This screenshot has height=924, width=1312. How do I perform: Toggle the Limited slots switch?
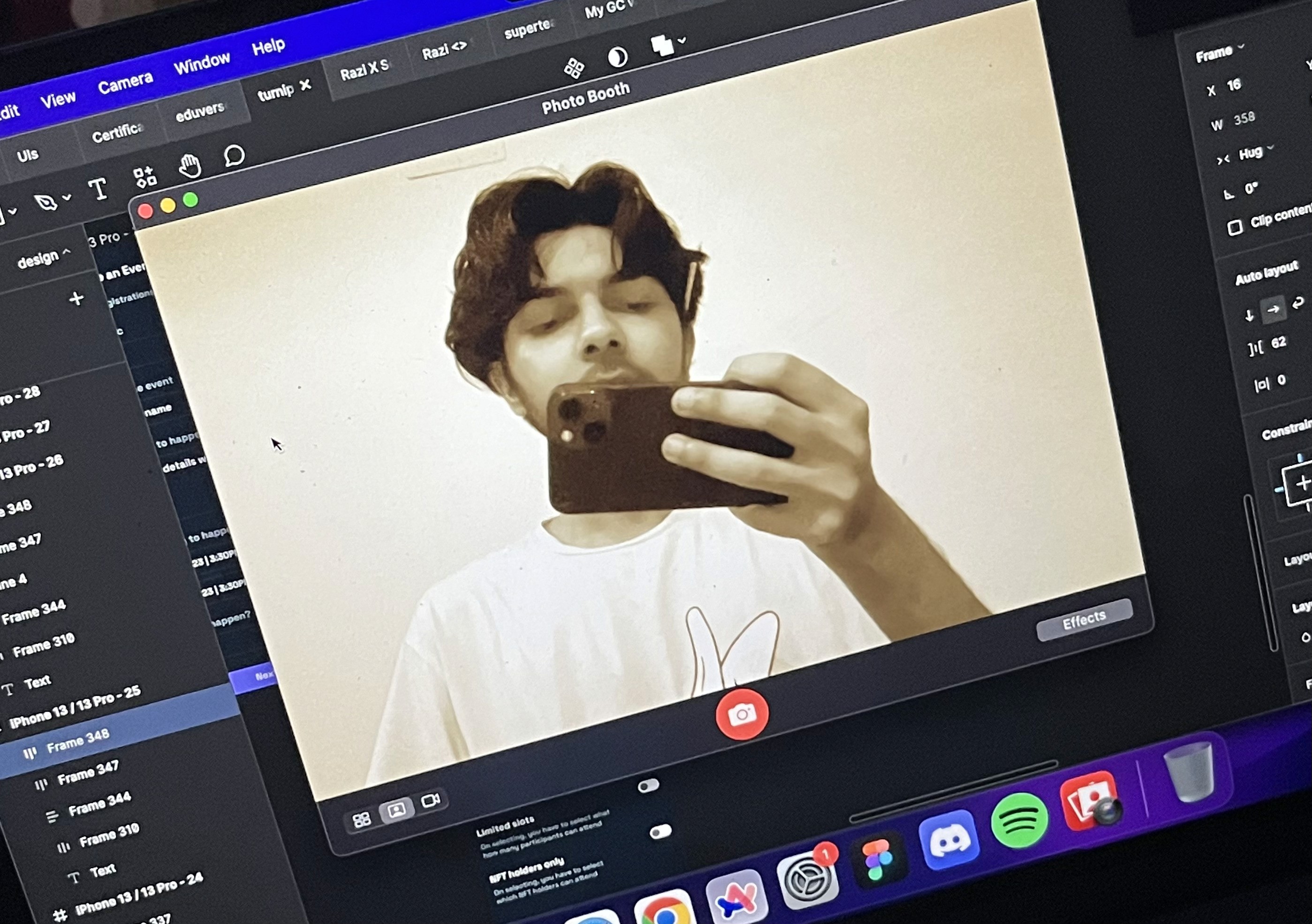pyautogui.click(x=648, y=786)
